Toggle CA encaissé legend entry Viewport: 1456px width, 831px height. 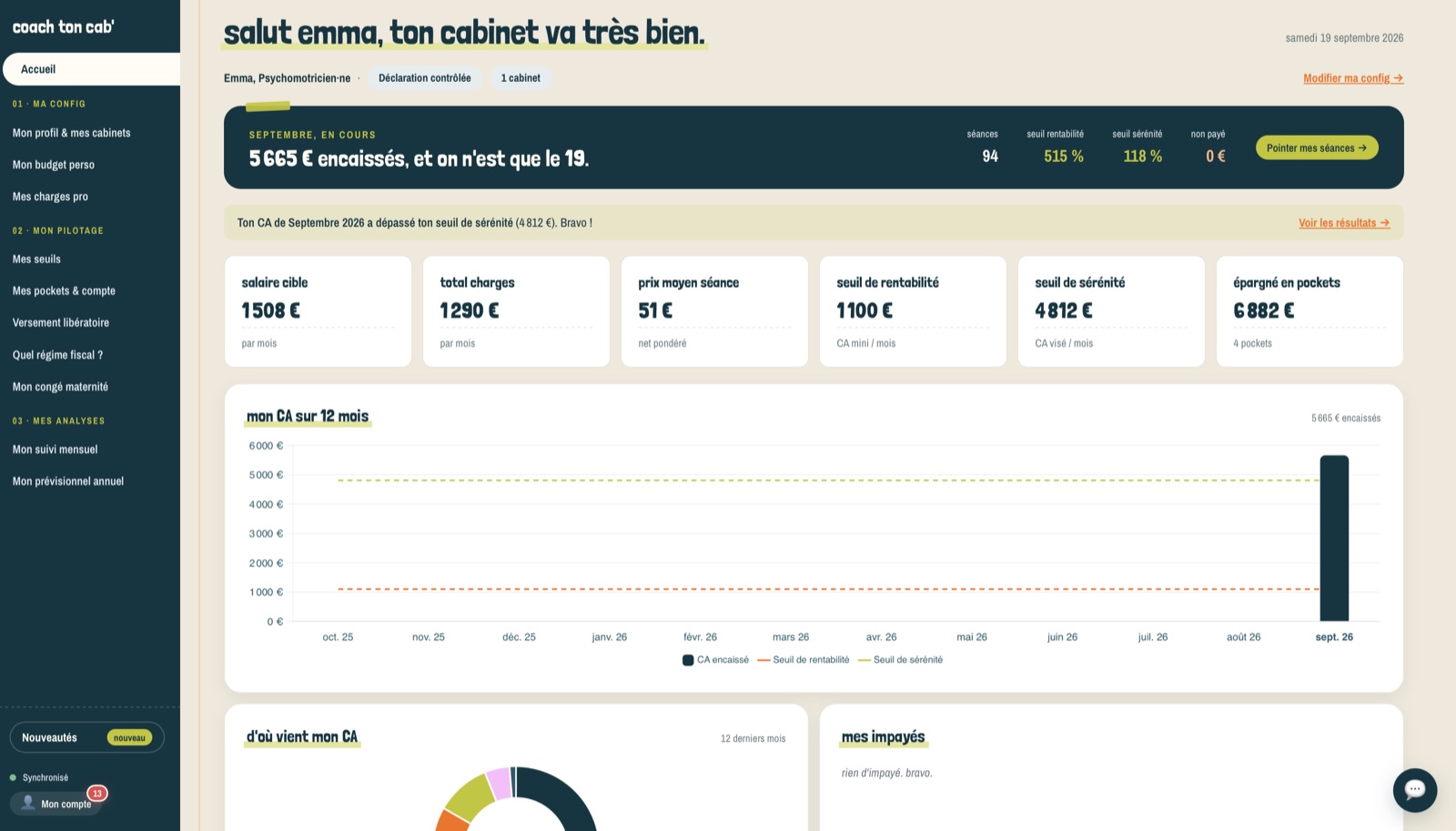(716, 660)
